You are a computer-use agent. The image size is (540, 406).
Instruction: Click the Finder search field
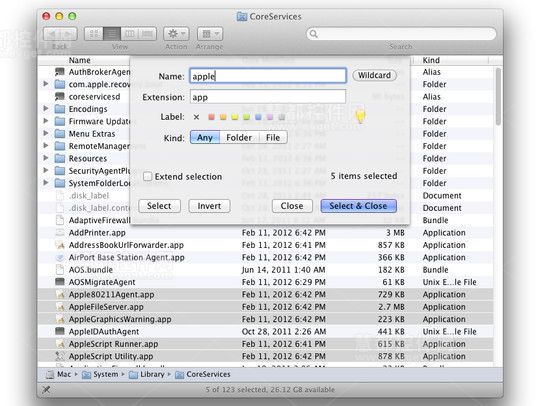pyautogui.click(x=401, y=34)
